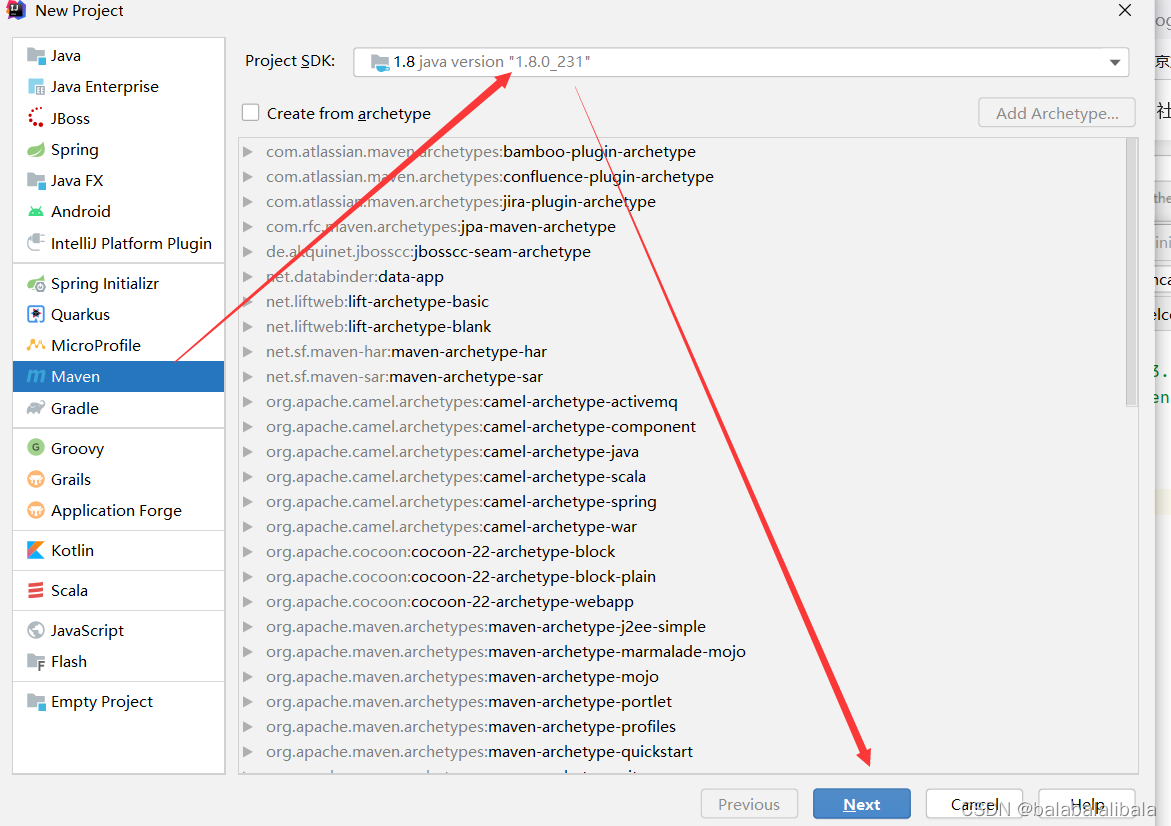Click the archetype list vertical scrollbar
Image resolution: width=1171 pixels, height=826 pixels.
point(1131,273)
